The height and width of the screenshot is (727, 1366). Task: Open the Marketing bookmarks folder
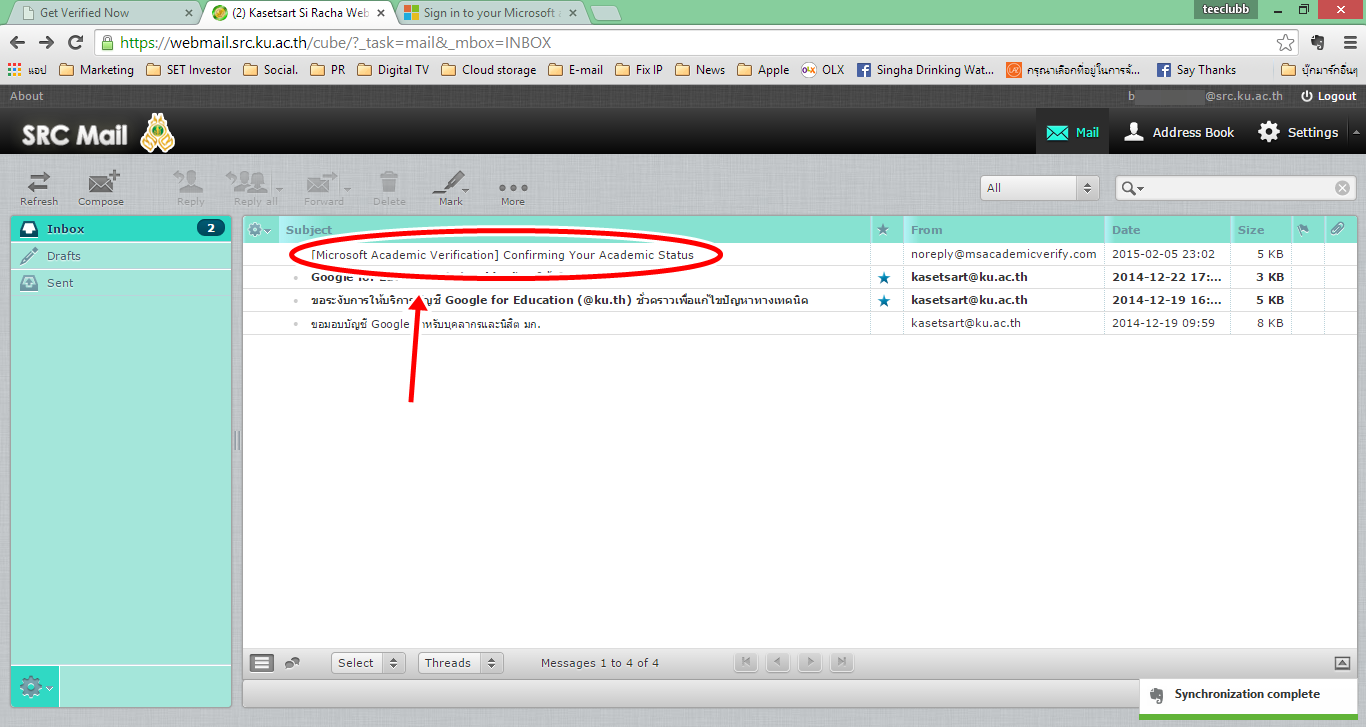(x=96, y=70)
